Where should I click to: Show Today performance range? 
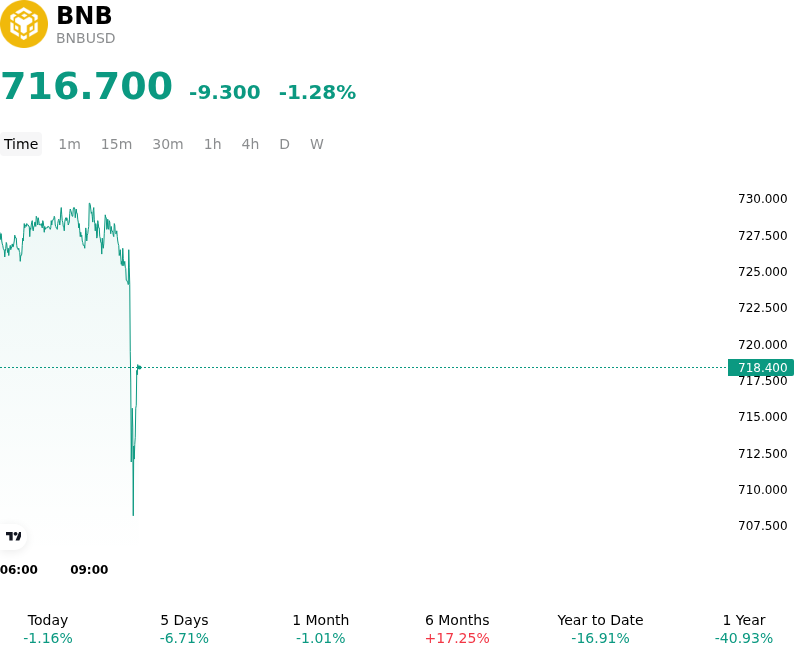click(x=48, y=629)
